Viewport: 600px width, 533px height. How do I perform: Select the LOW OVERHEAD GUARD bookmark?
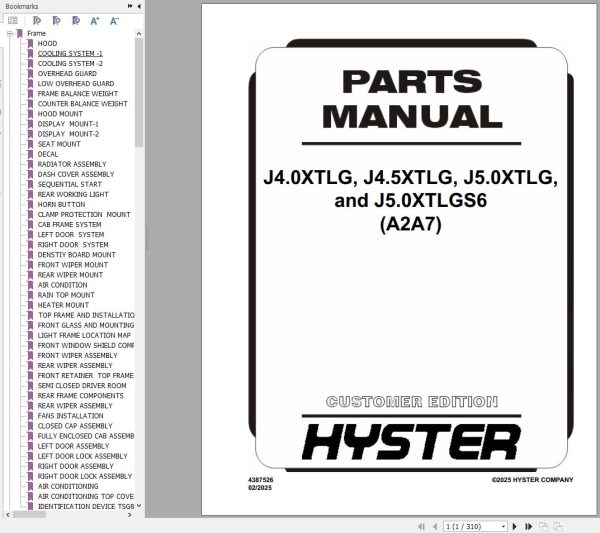pyautogui.click(x=76, y=84)
